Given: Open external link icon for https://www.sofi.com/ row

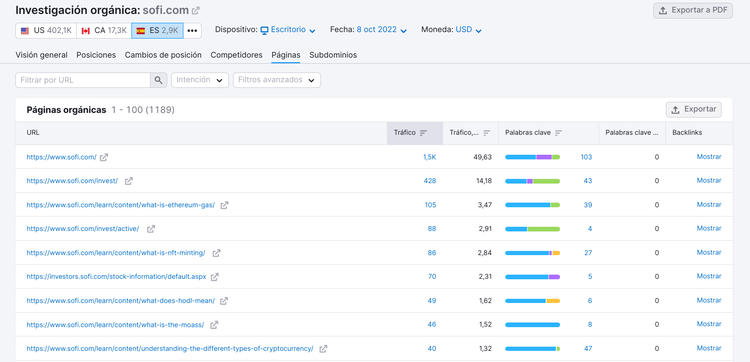Looking at the screenshot, I should point(104,157).
